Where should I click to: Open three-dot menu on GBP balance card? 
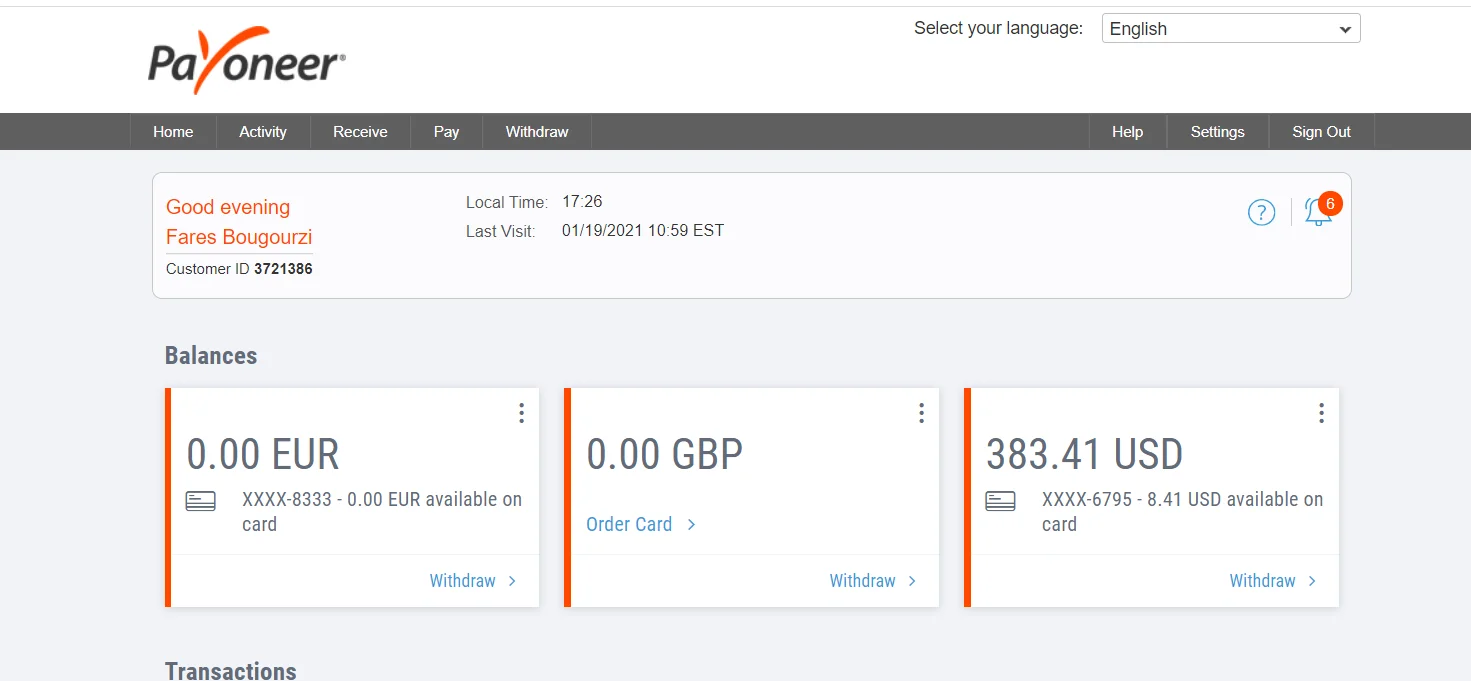[921, 413]
